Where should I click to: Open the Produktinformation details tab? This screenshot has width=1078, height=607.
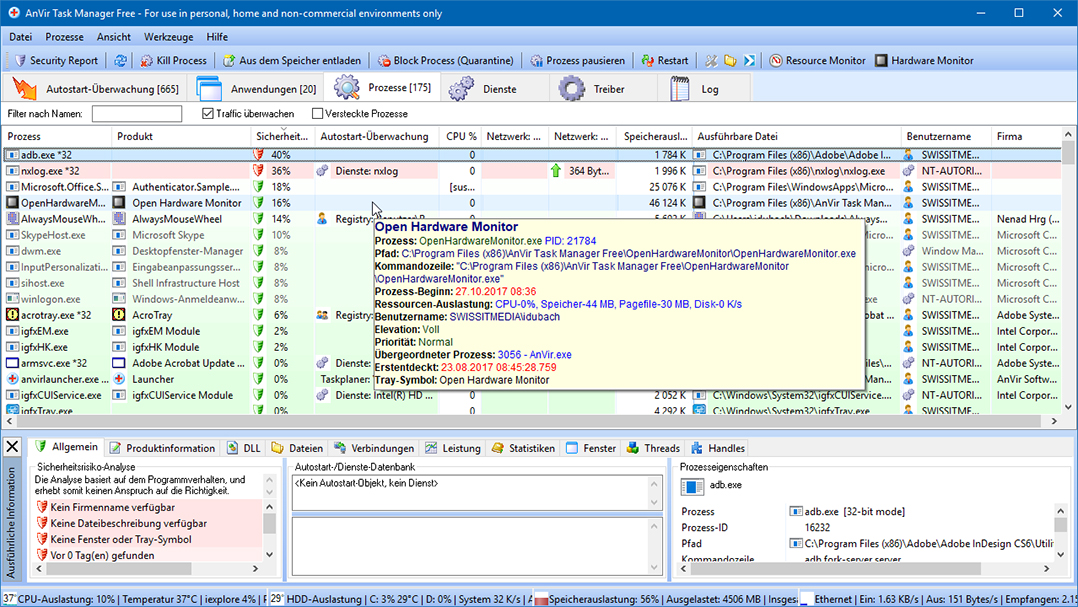coord(162,448)
